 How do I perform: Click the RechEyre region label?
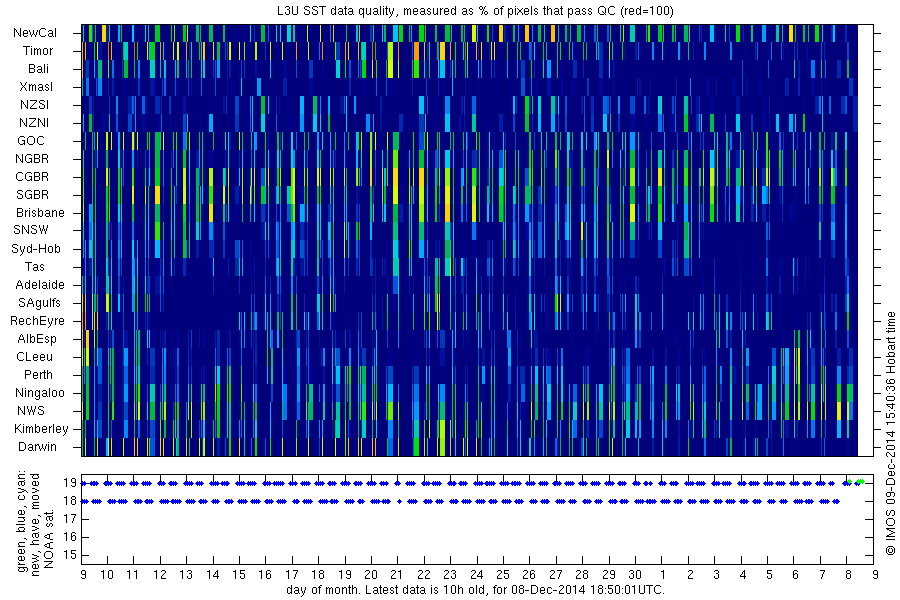pos(37,320)
